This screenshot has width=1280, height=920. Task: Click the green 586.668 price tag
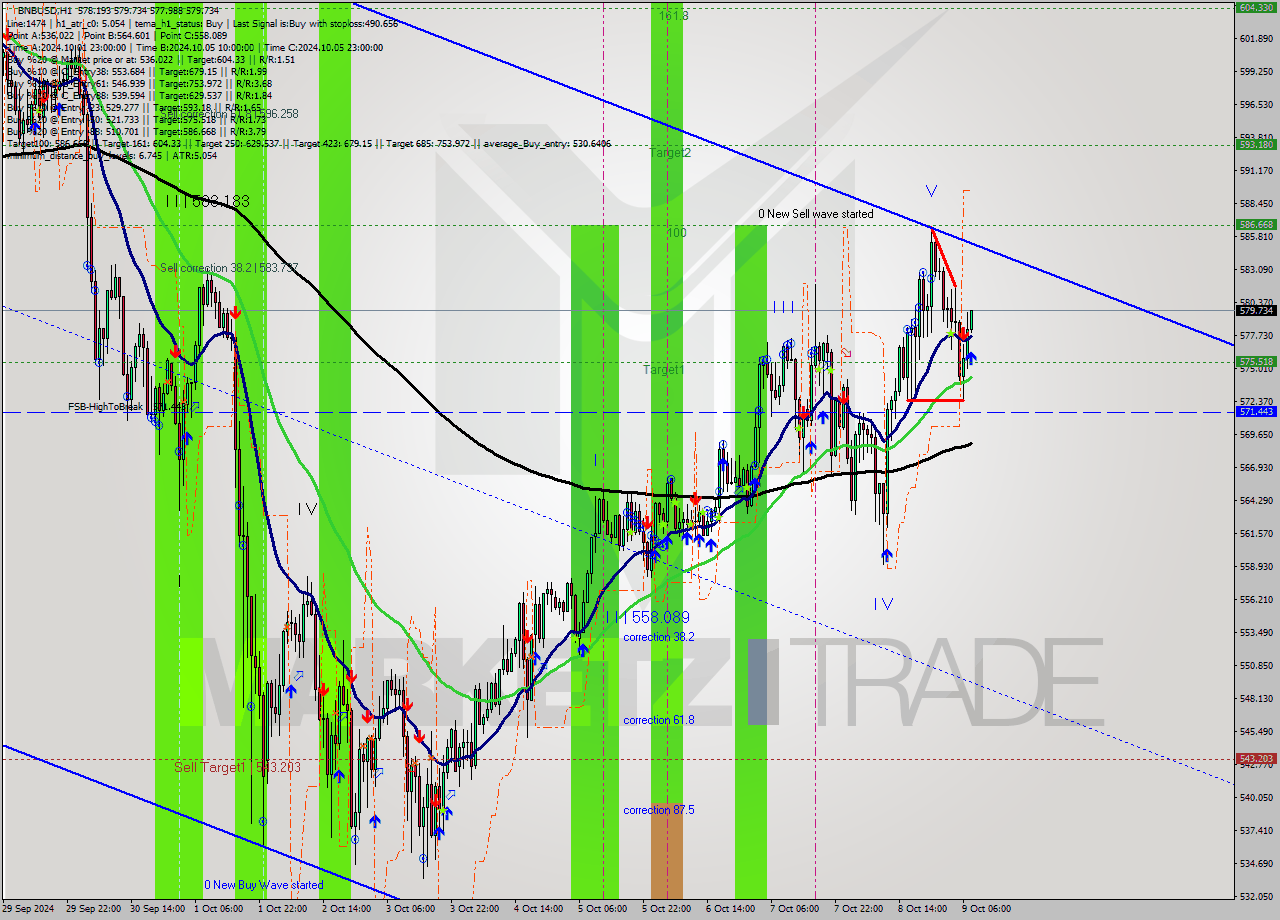[x=1256, y=224]
